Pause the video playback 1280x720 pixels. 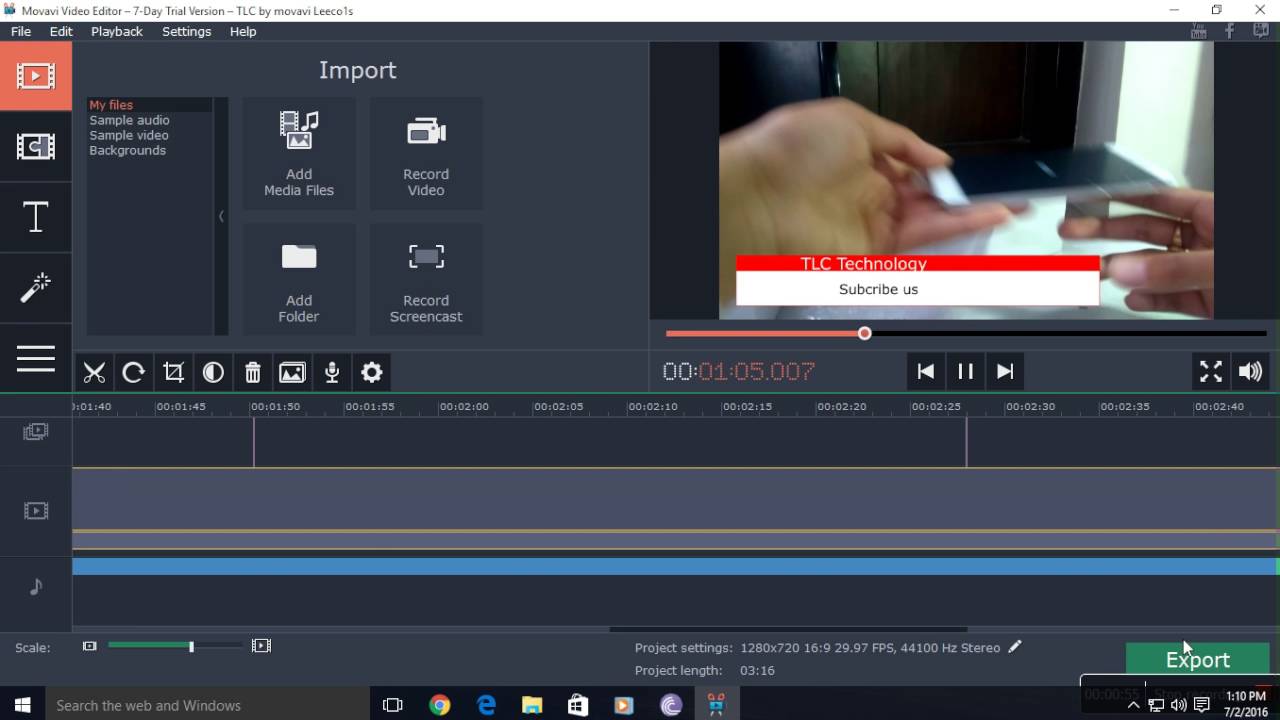click(x=965, y=371)
